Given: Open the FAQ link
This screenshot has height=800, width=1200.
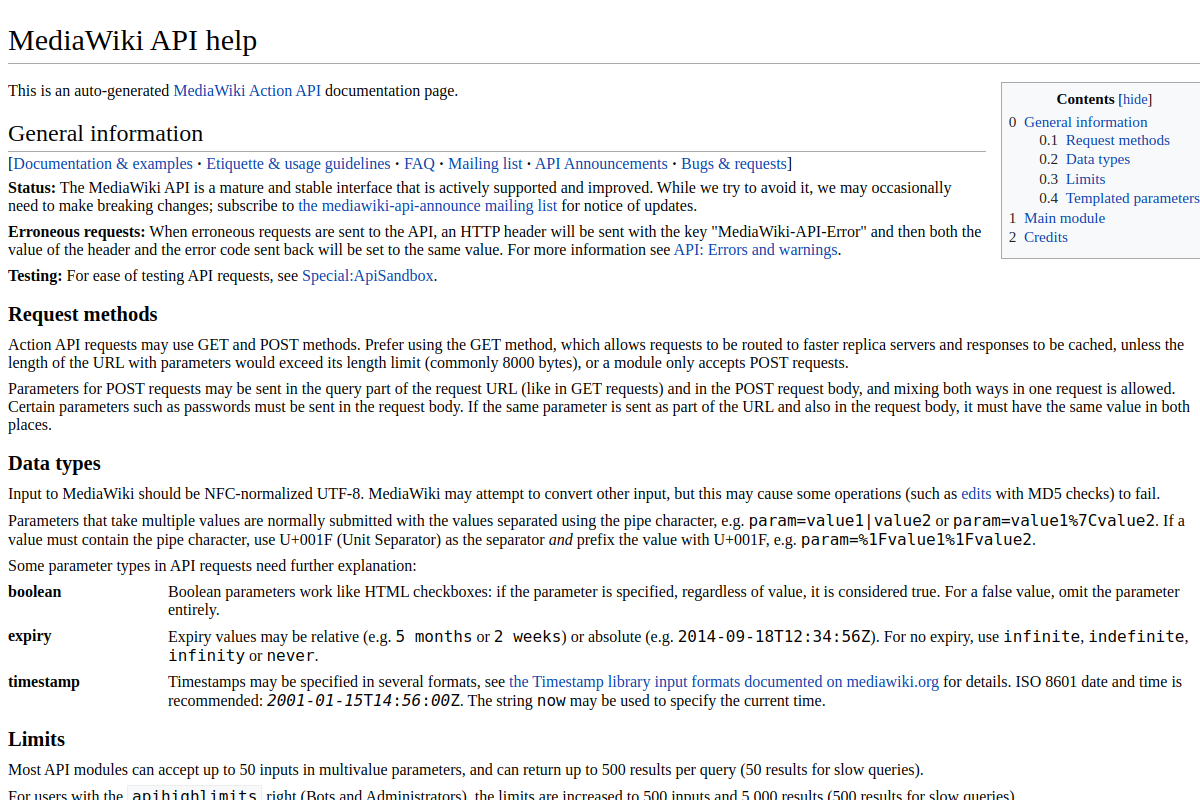Looking at the screenshot, I should pyautogui.click(x=419, y=163).
